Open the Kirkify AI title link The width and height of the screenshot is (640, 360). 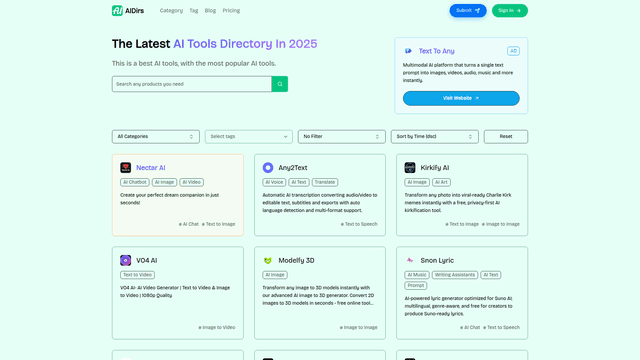[x=435, y=168]
